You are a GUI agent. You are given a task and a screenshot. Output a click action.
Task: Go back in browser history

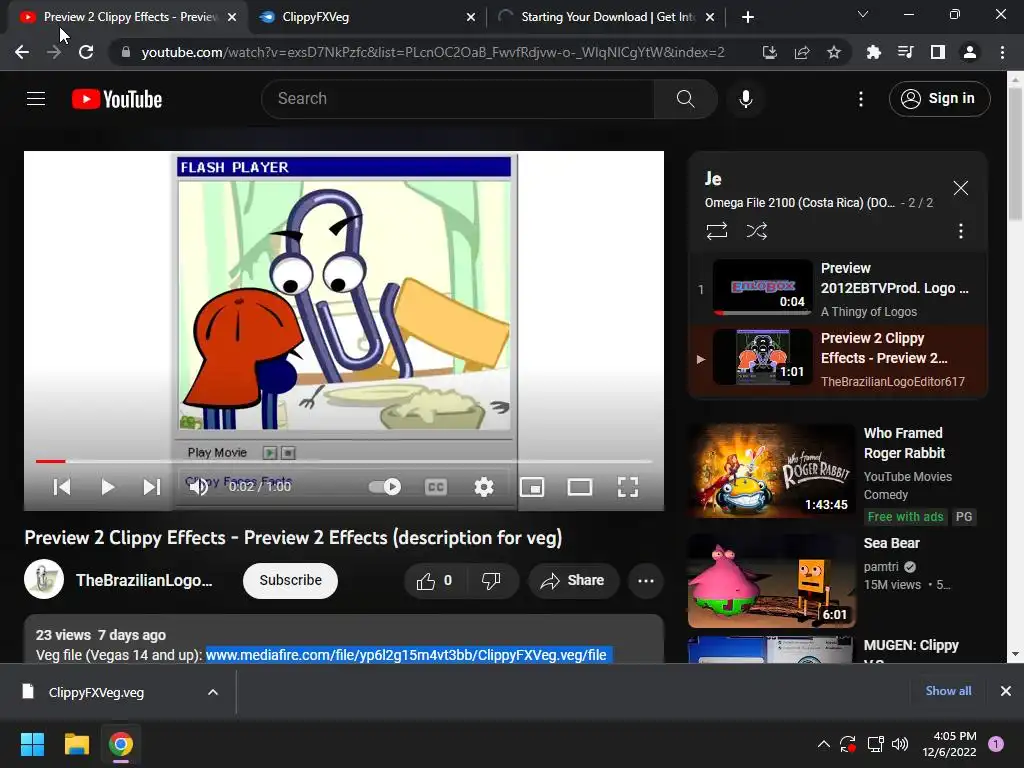(x=22, y=52)
